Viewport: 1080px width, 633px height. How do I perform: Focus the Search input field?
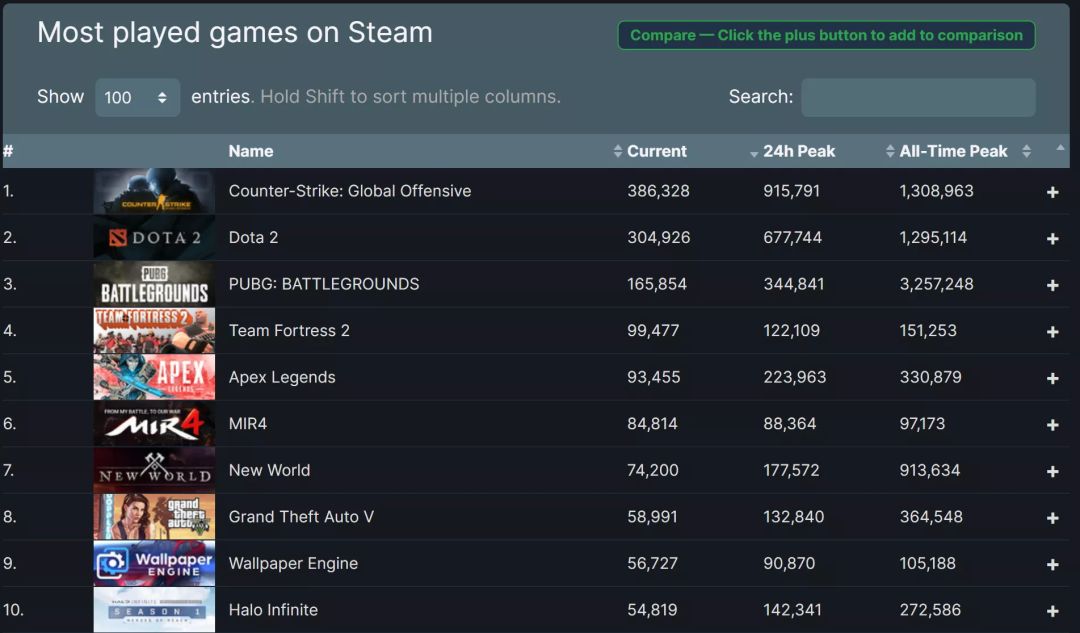click(x=918, y=97)
